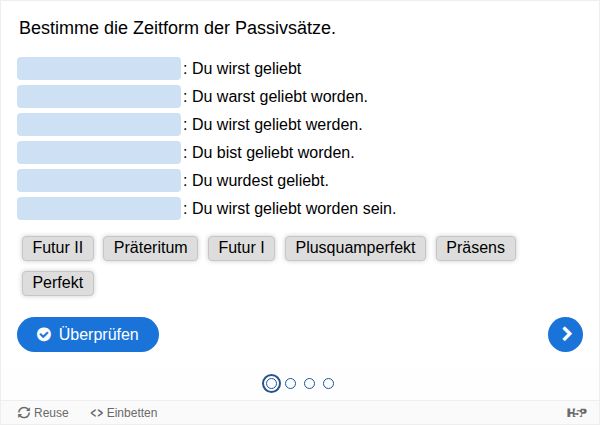Click blank before 'Du warst geliebt worden.'
Viewport: 600px width, 425px height.
[x=99, y=97]
